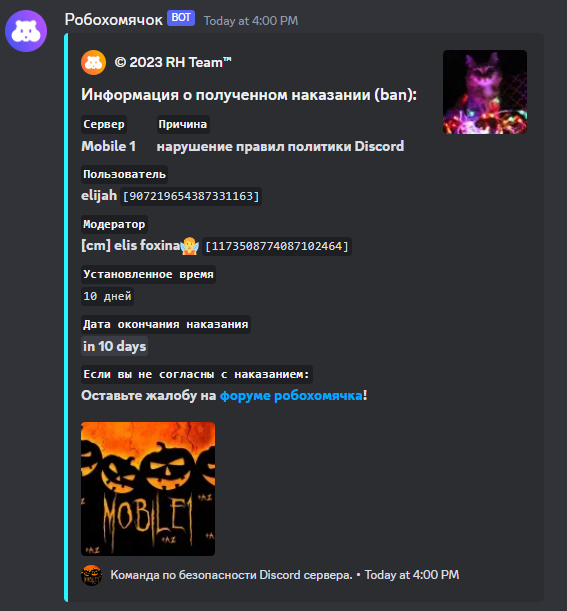The height and width of the screenshot is (611, 567).
Task: Click user ID 907219654387331163 code block
Action: (191, 196)
